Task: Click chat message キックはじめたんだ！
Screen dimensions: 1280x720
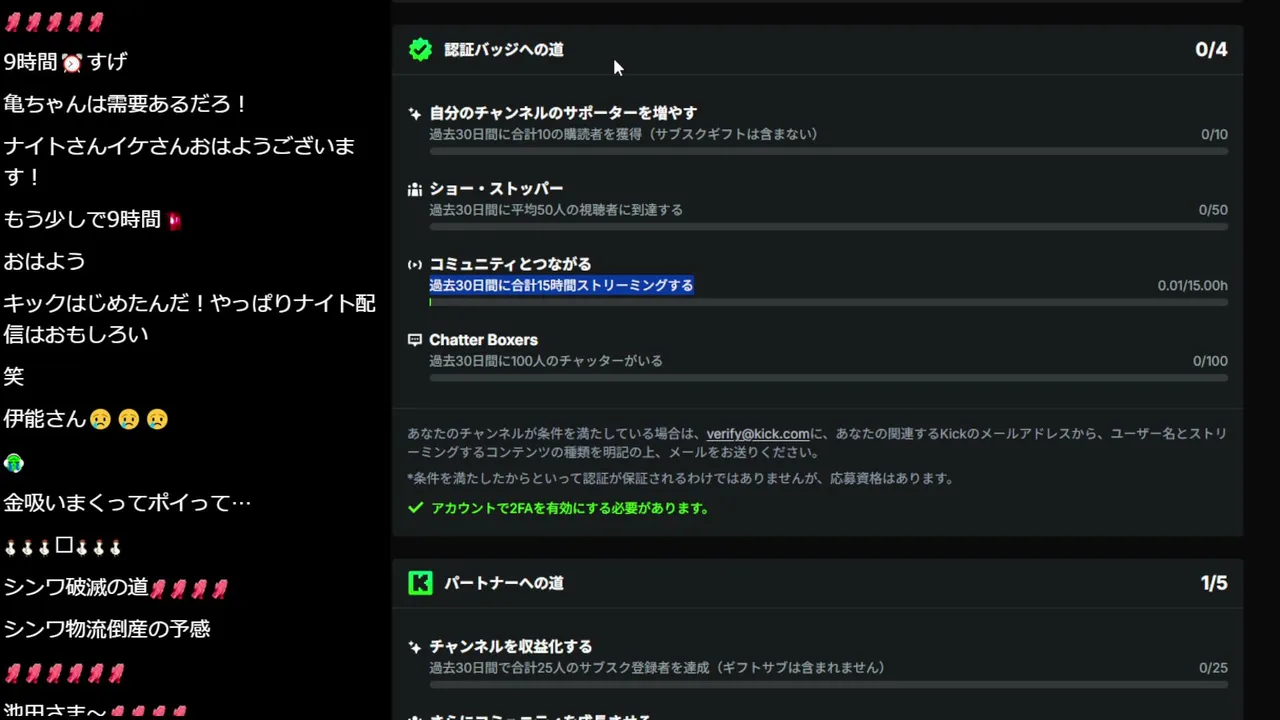Action: point(190,319)
